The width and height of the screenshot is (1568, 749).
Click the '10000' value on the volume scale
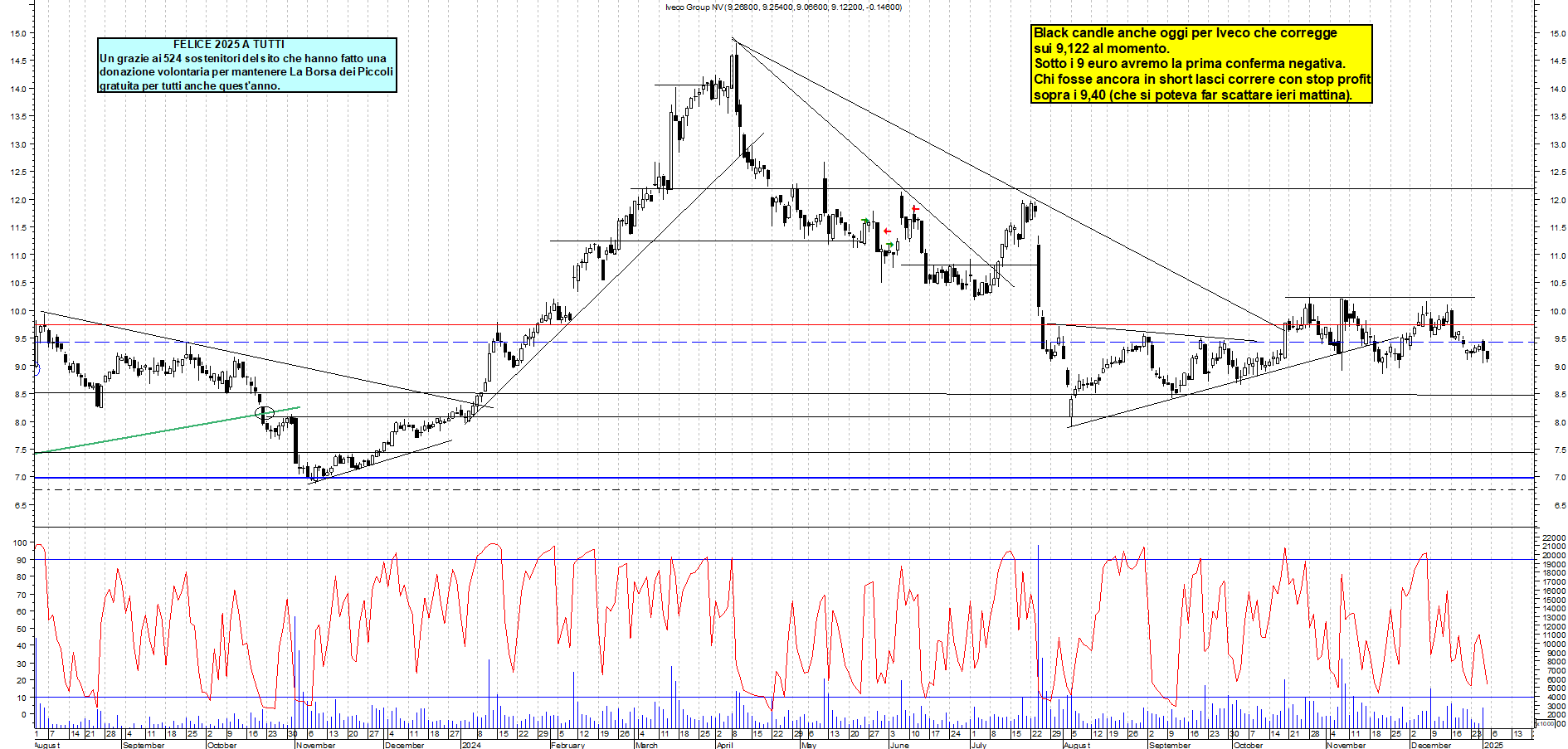pos(1554,644)
